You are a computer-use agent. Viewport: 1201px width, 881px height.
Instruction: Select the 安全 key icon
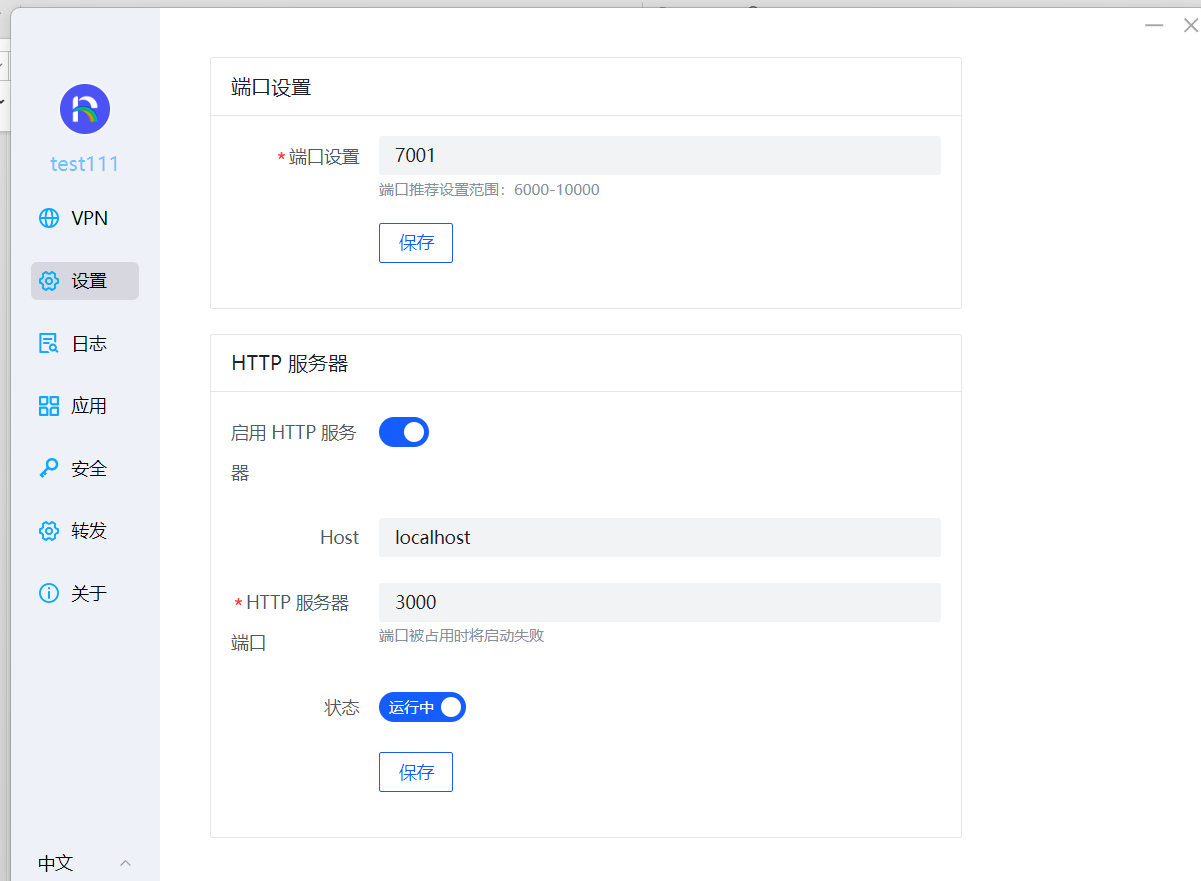coord(48,467)
